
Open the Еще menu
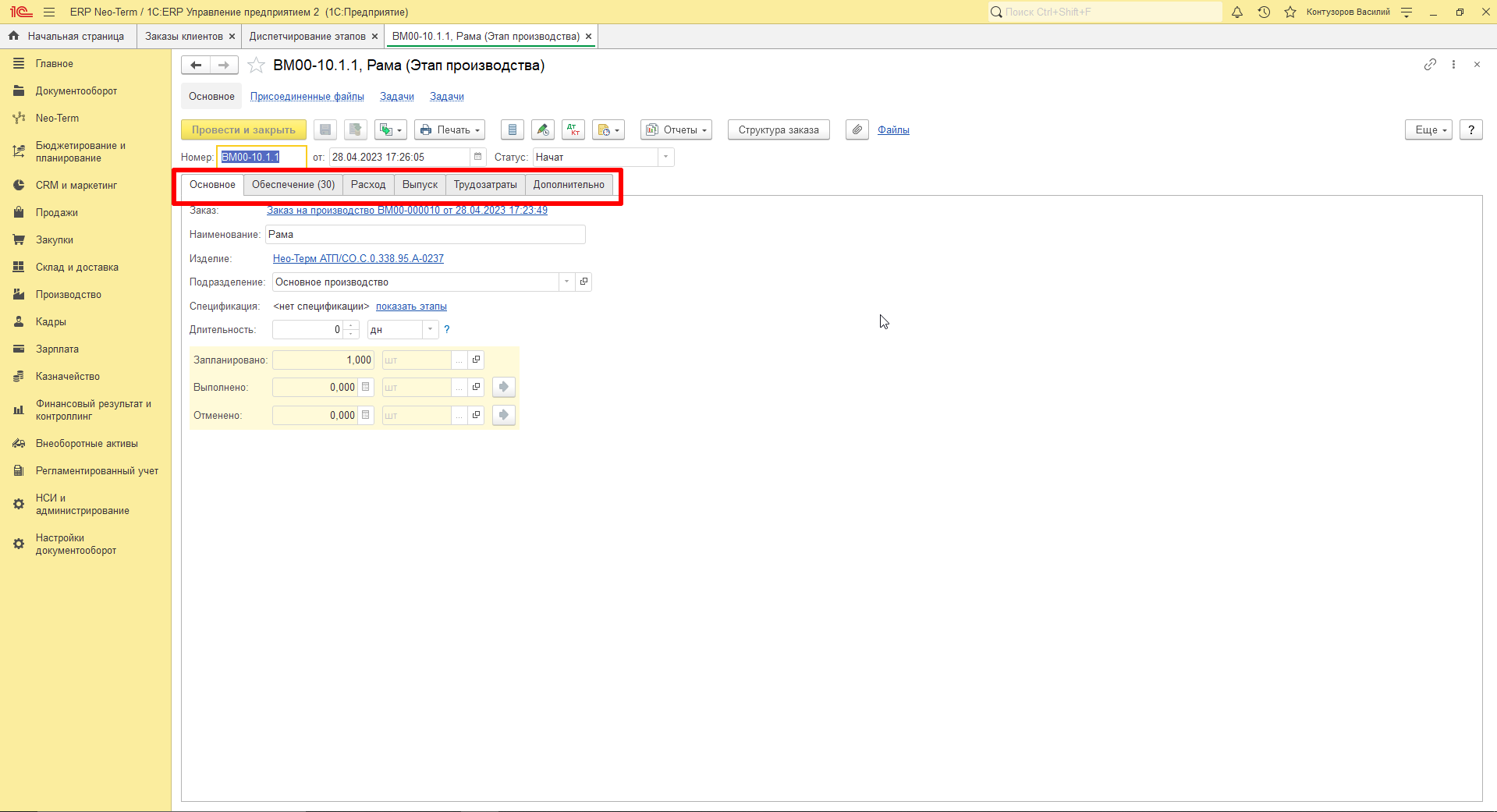tap(1429, 130)
